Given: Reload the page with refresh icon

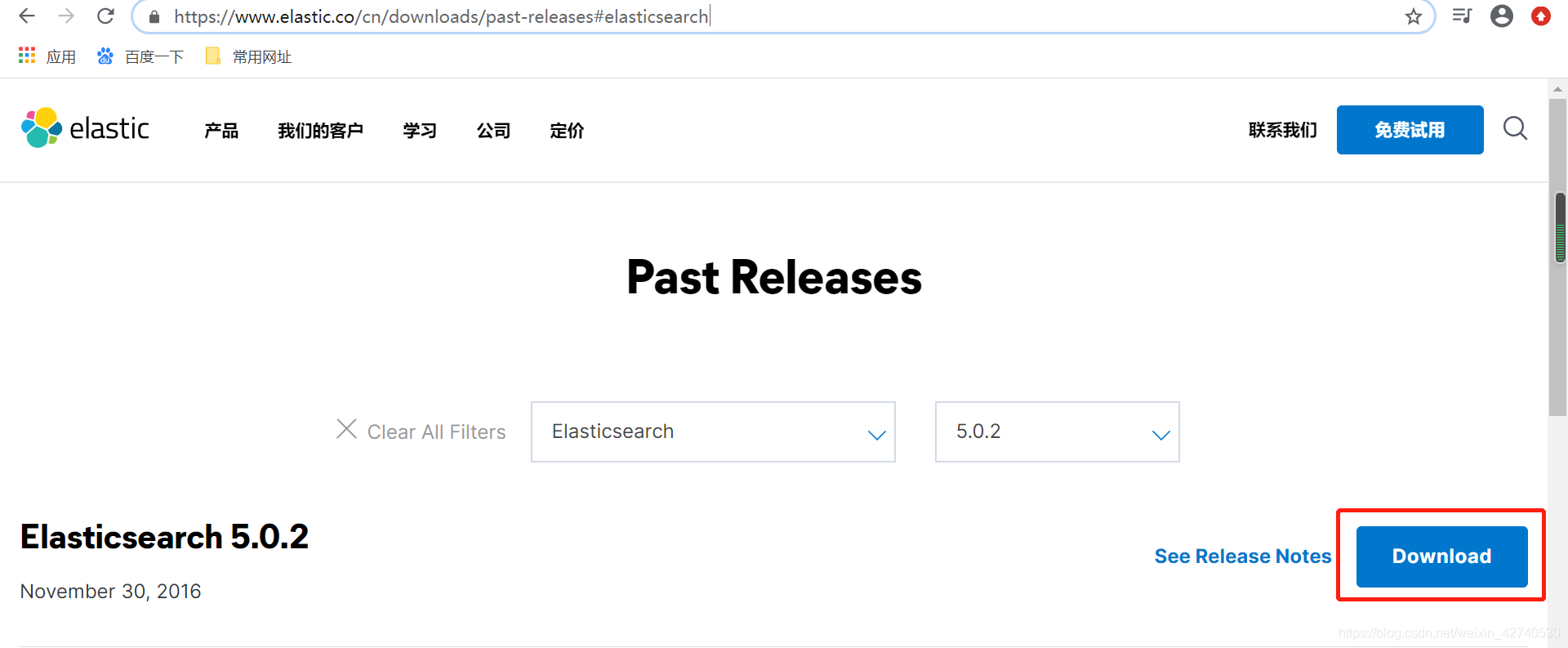Looking at the screenshot, I should point(105,16).
